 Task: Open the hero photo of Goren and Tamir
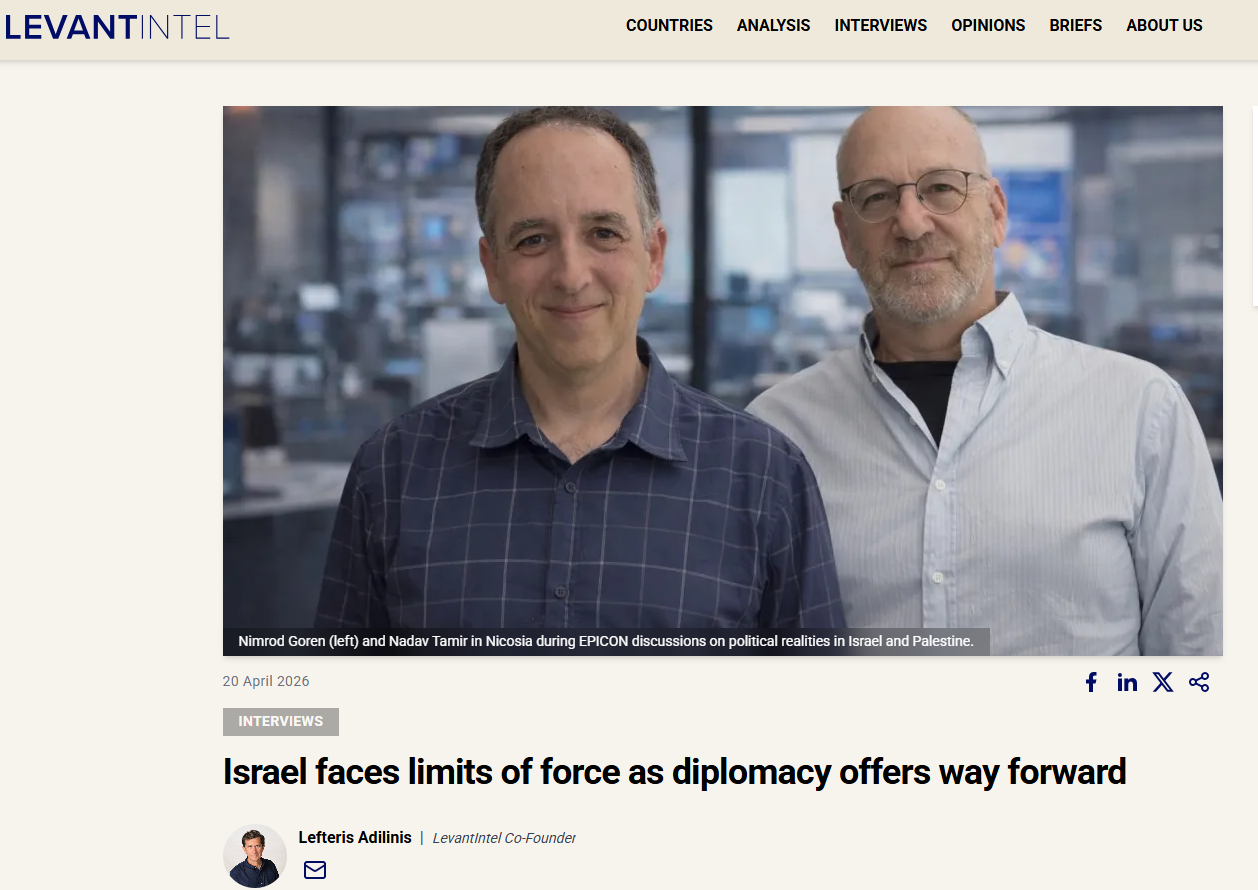(x=723, y=381)
